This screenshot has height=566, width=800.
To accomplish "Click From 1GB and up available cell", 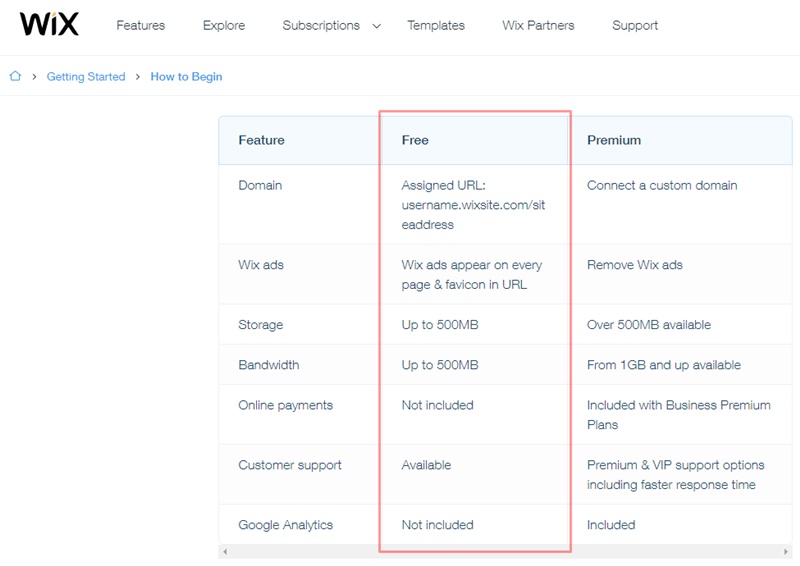I will 664,365.
